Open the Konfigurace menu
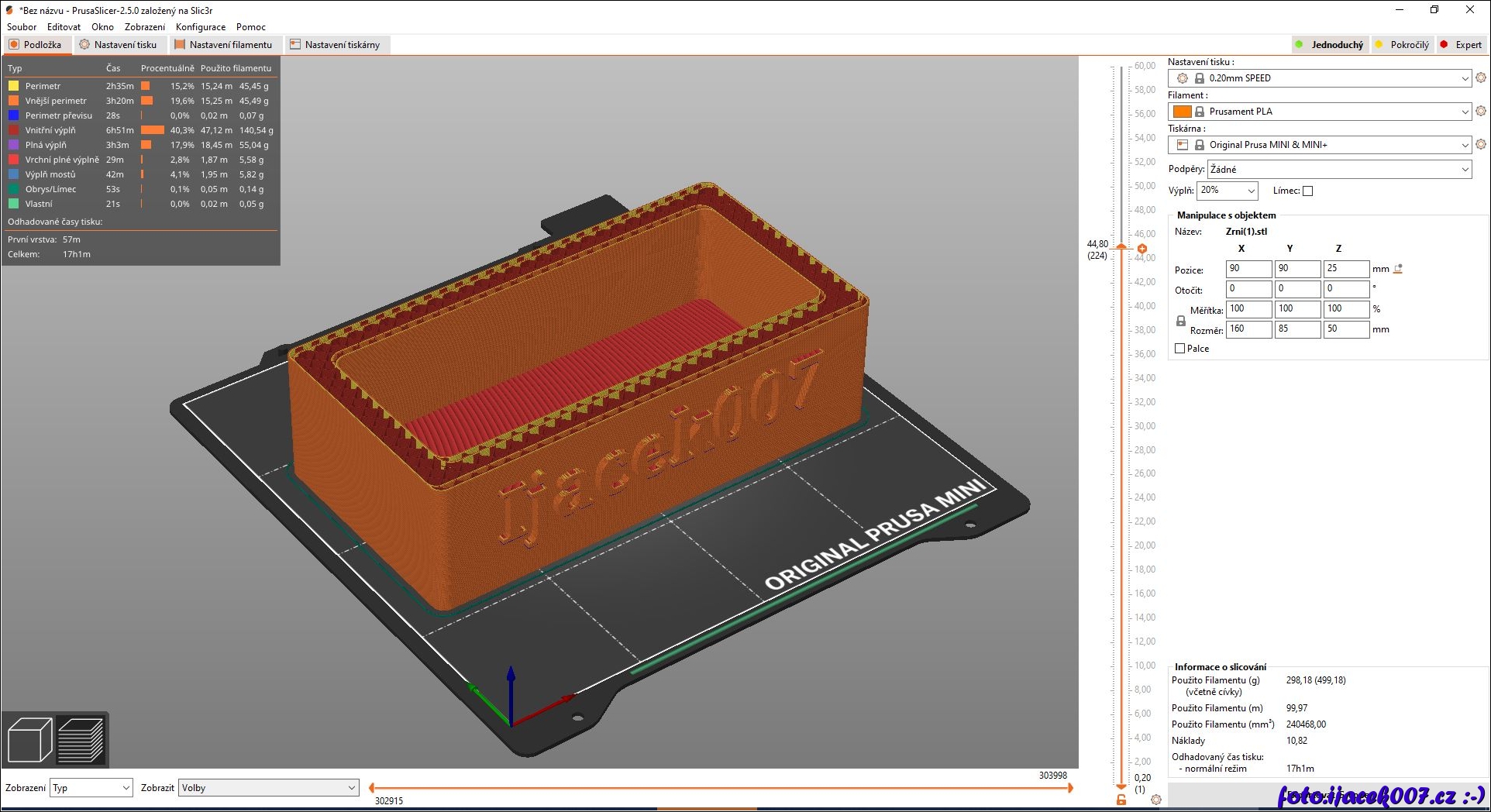 pyautogui.click(x=200, y=27)
